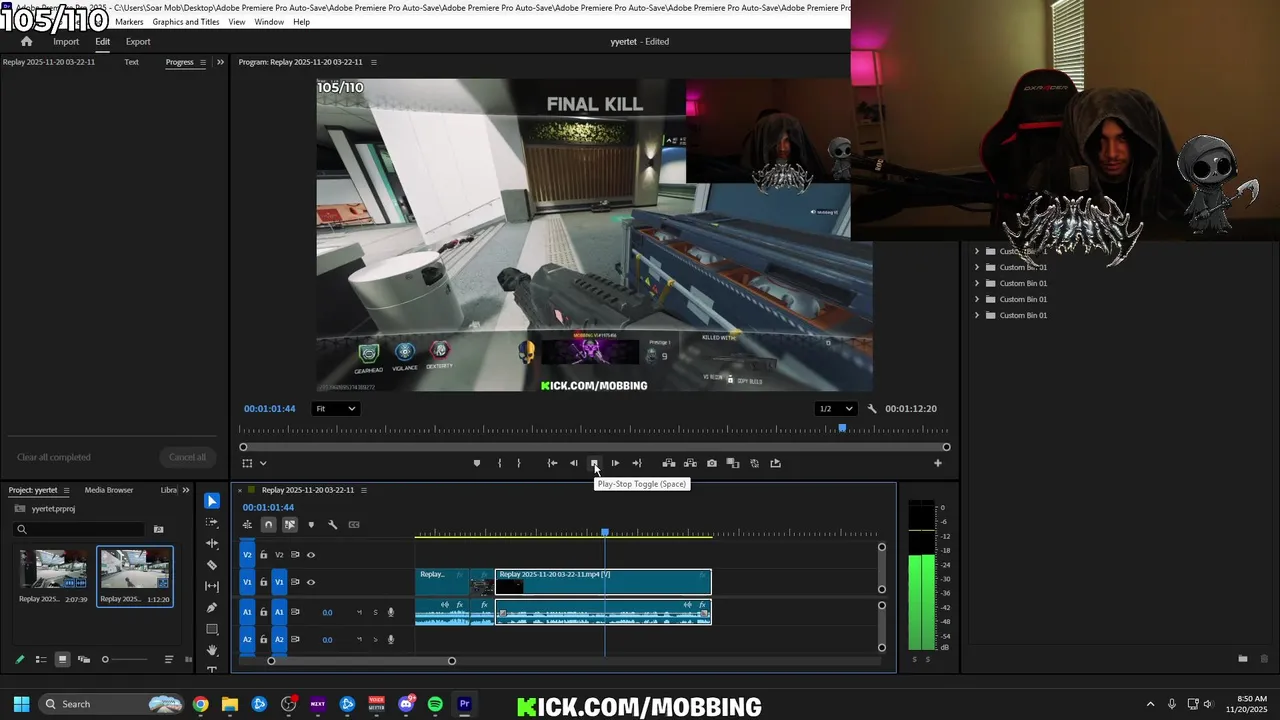Screen dimensions: 1280x720
Task: Open playback resolution 1/2 dropdown
Action: tap(836, 408)
